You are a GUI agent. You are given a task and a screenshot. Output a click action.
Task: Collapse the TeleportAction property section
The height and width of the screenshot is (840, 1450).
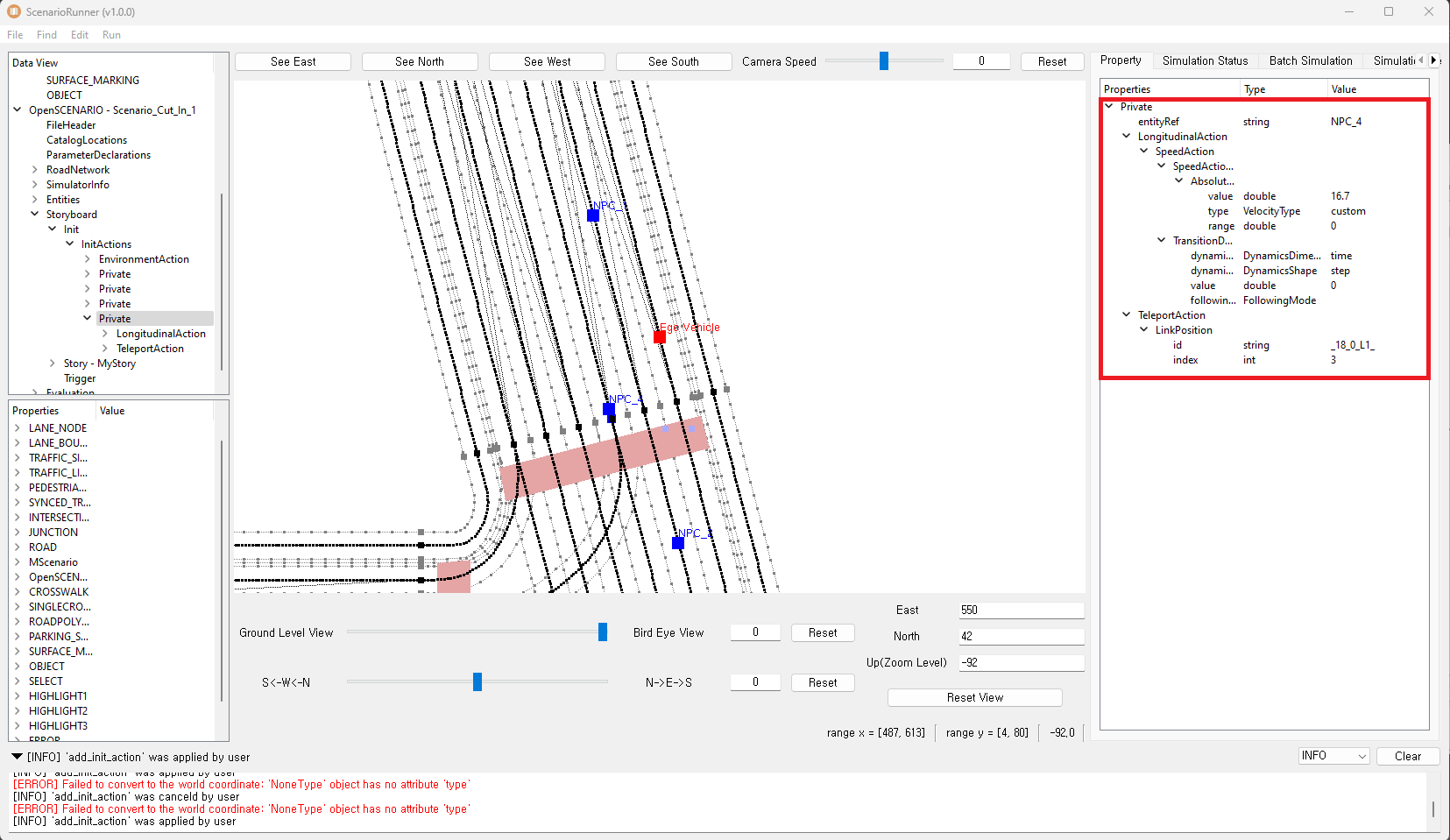click(x=1127, y=315)
